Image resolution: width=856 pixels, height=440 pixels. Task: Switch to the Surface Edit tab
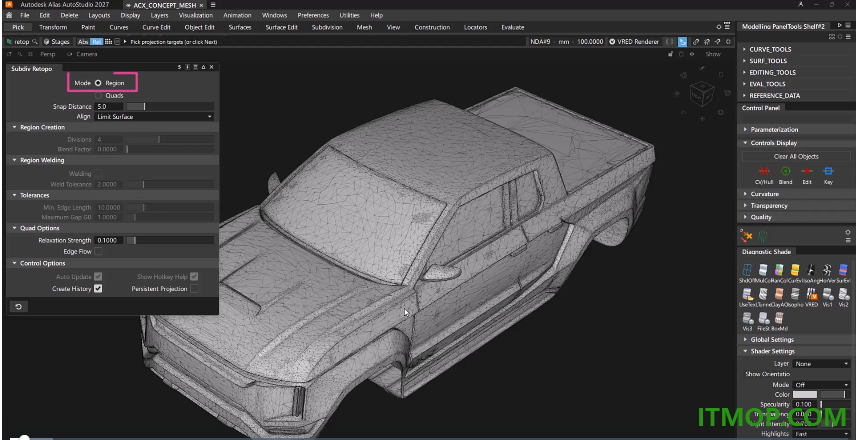(282, 27)
